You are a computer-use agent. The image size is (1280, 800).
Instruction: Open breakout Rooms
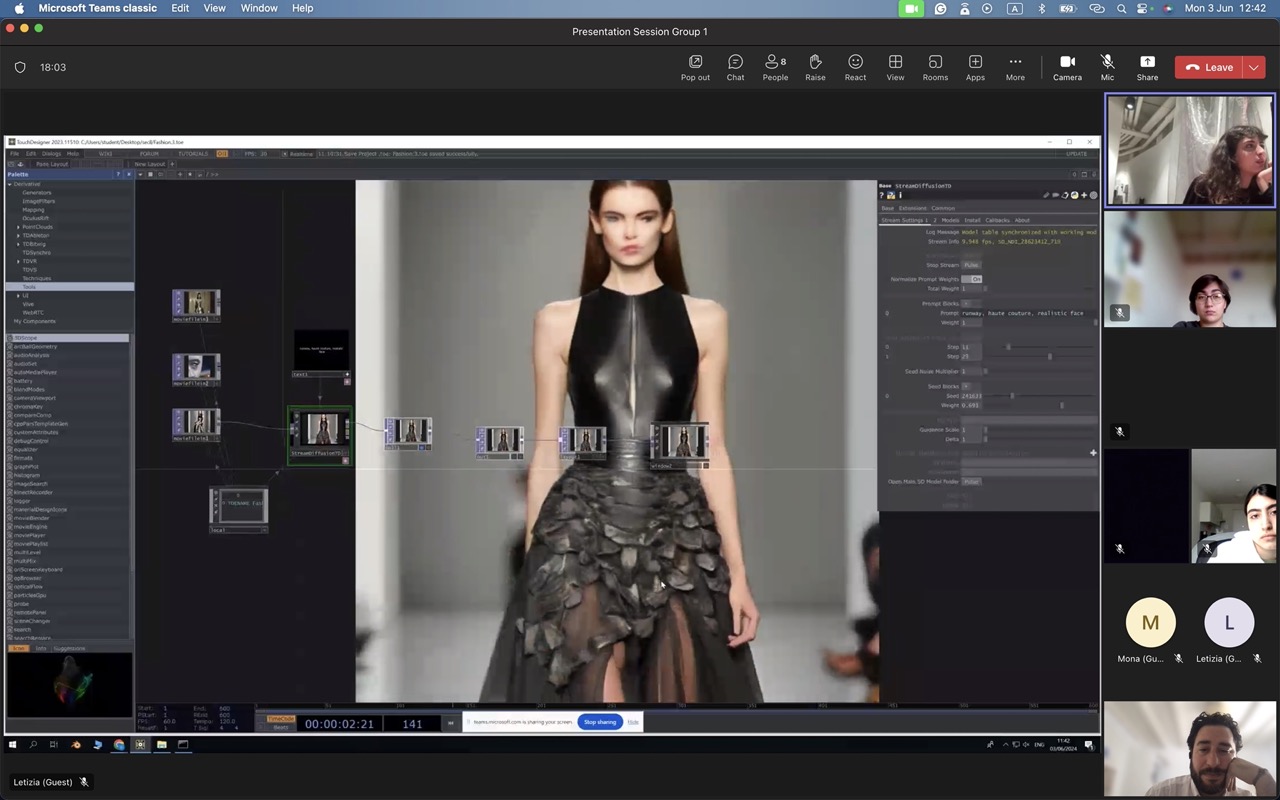pos(935,67)
